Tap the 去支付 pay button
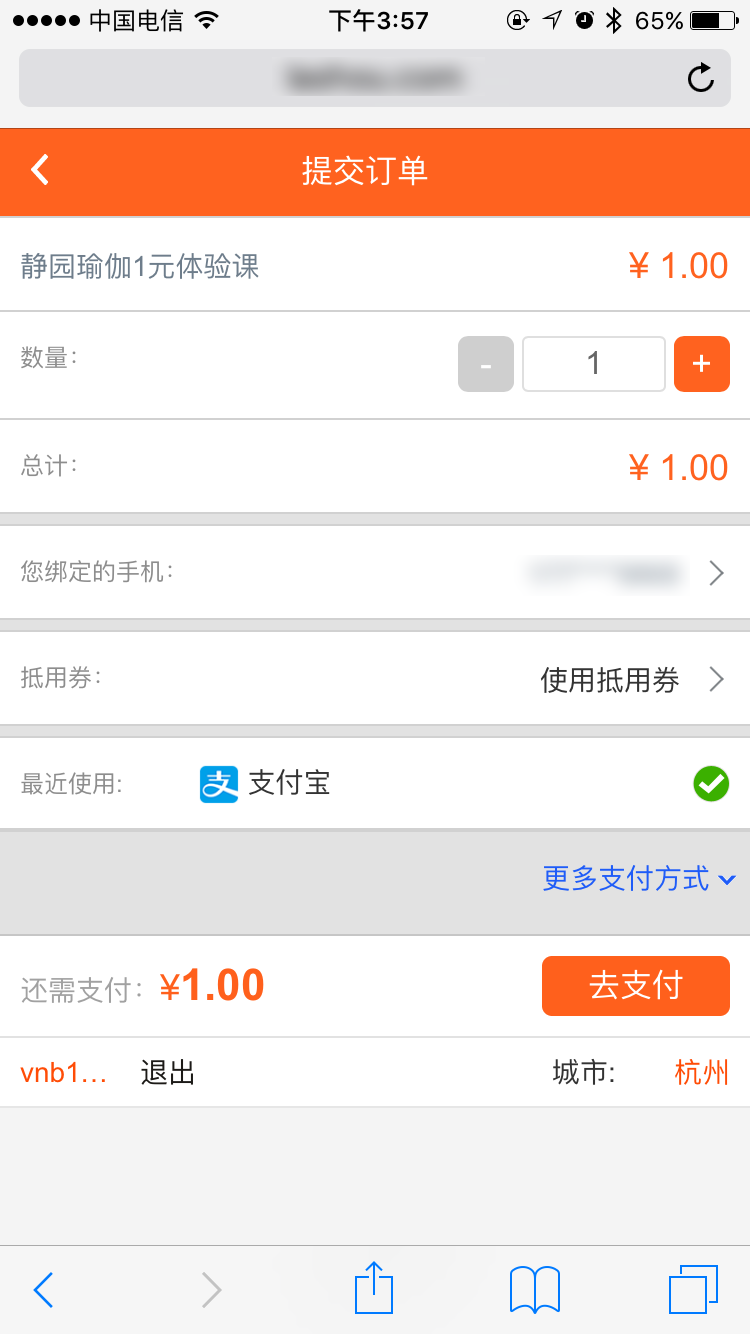 pyautogui.click(x=636, y=986)
